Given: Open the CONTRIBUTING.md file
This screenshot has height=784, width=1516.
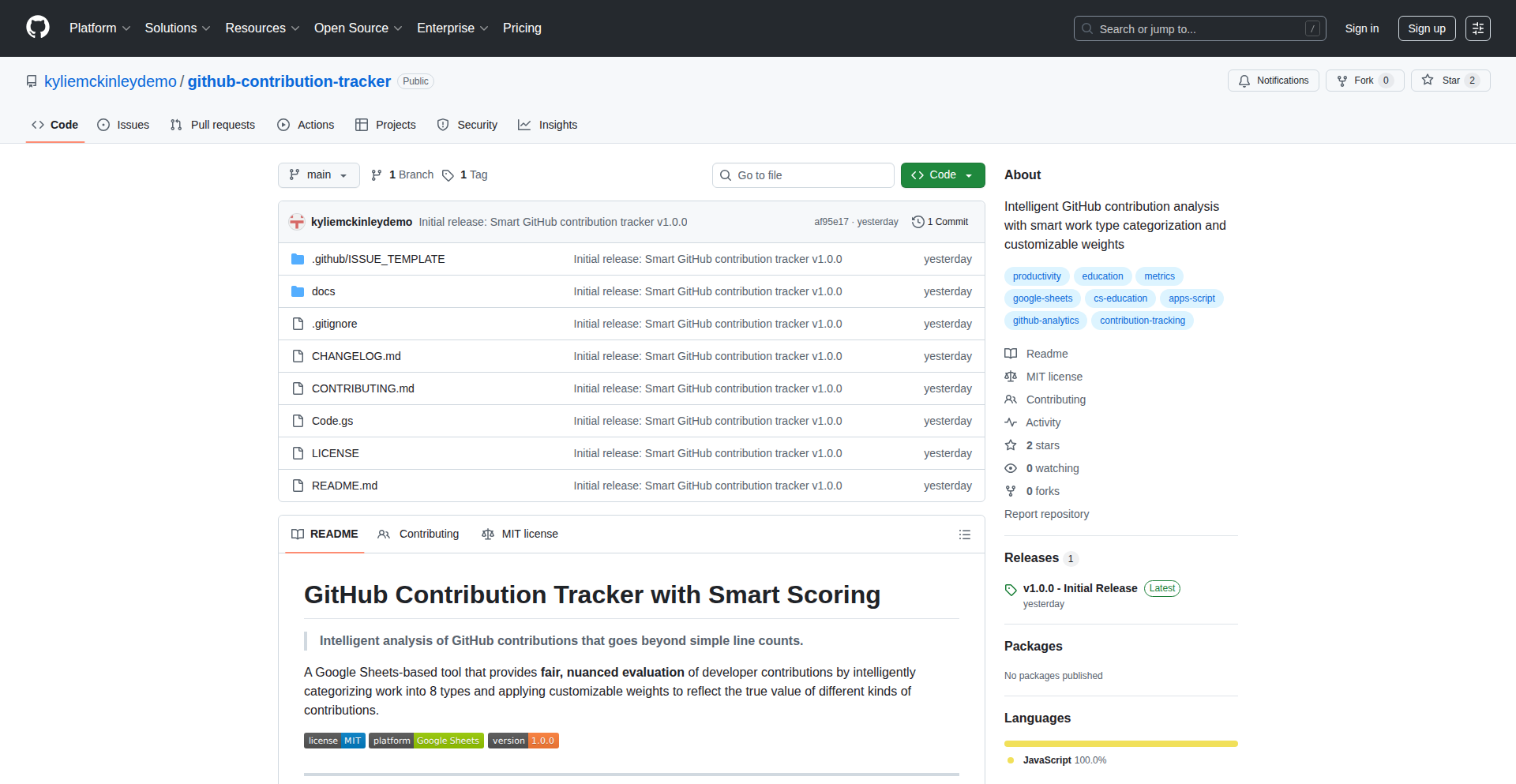Looking at the screenshot, I should coord(362,388).
